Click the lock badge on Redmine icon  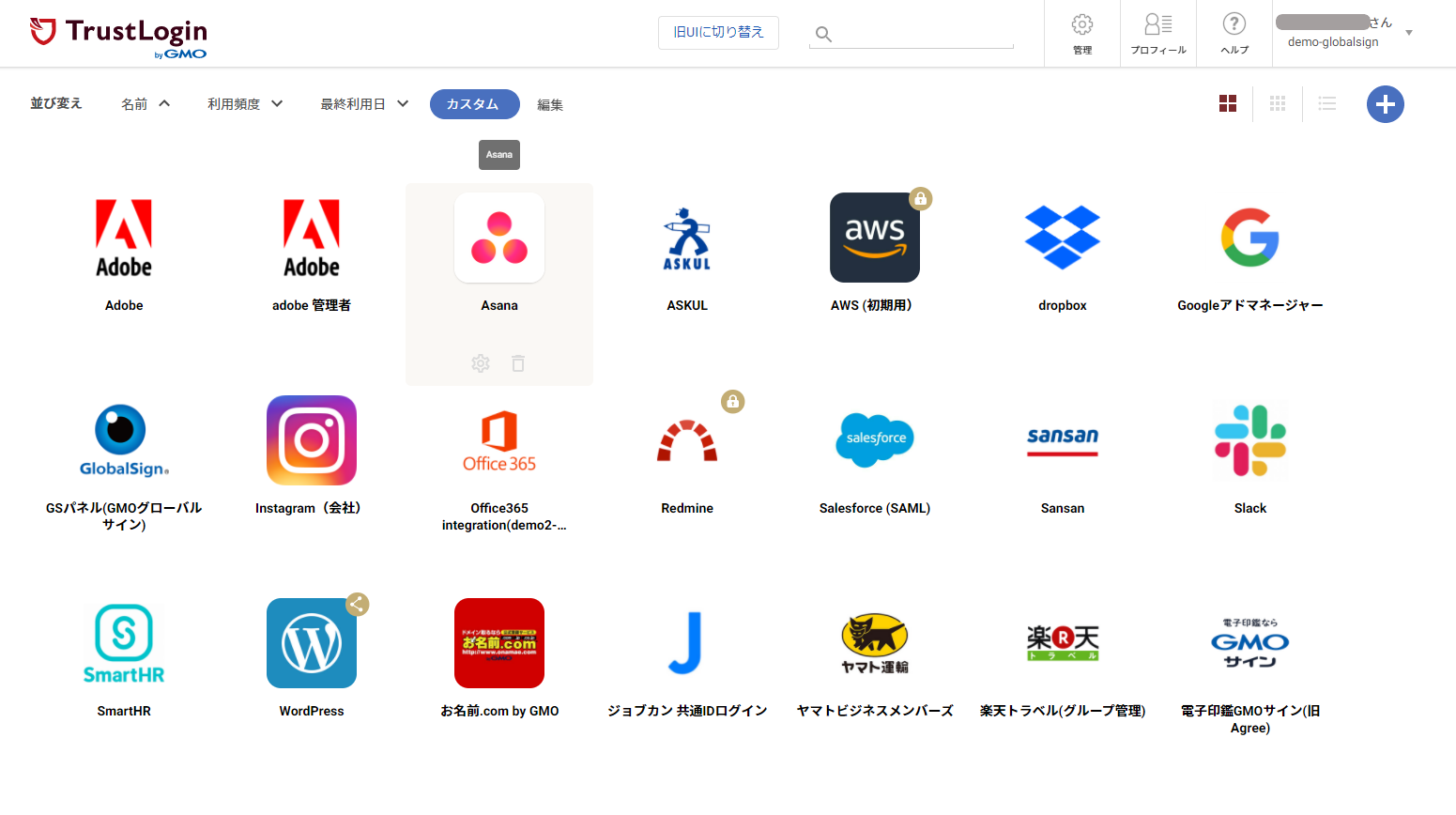733,401
